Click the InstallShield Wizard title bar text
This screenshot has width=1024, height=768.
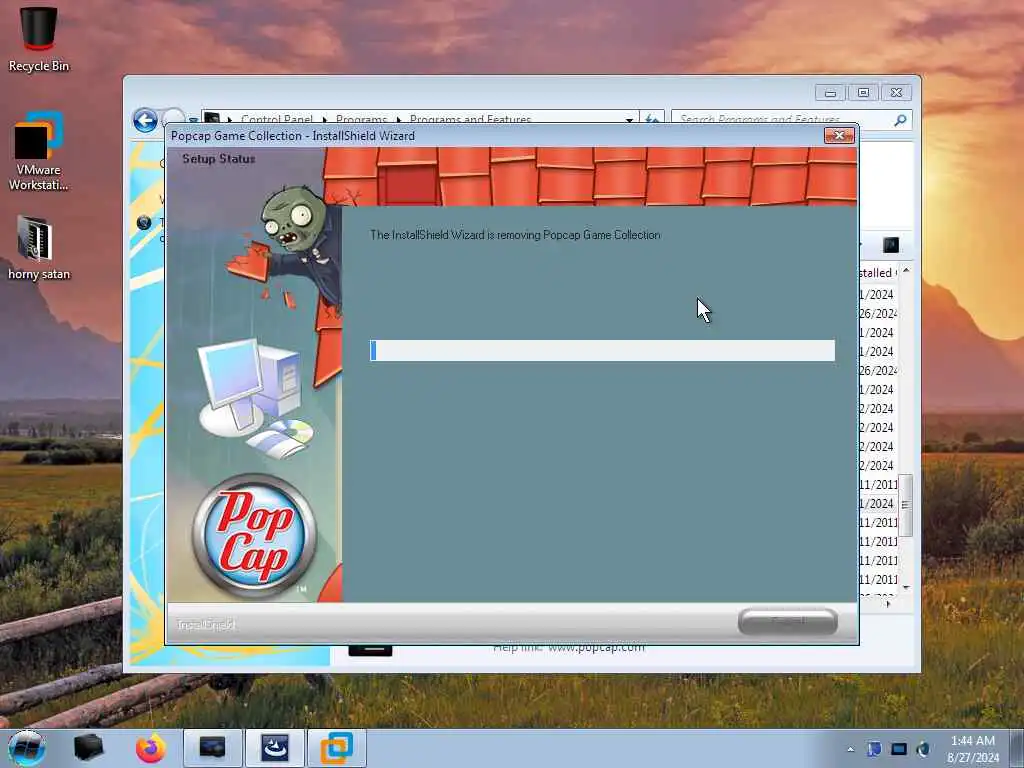tap(293, 136)
